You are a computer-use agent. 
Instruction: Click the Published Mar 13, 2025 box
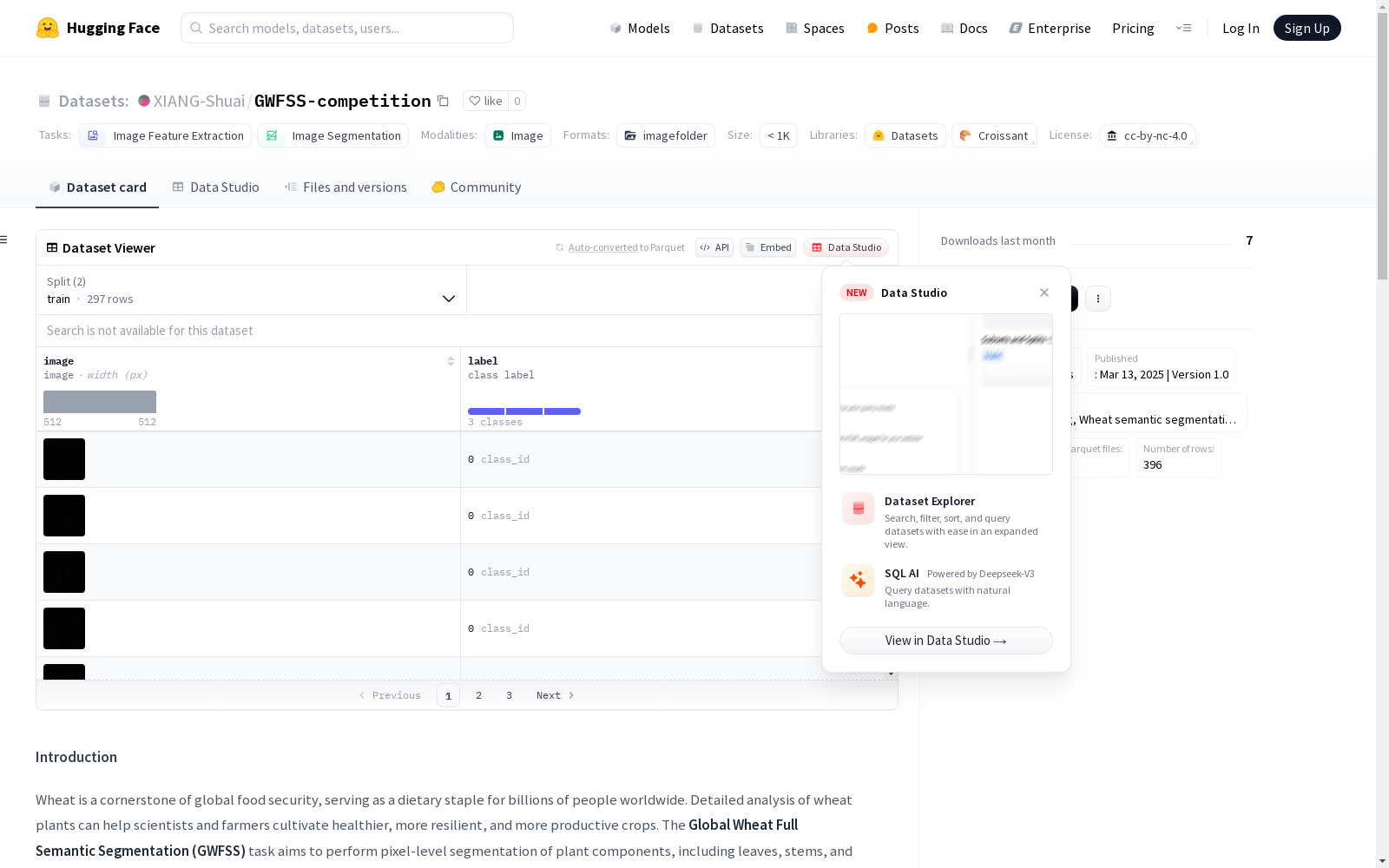click(1162, 367)
